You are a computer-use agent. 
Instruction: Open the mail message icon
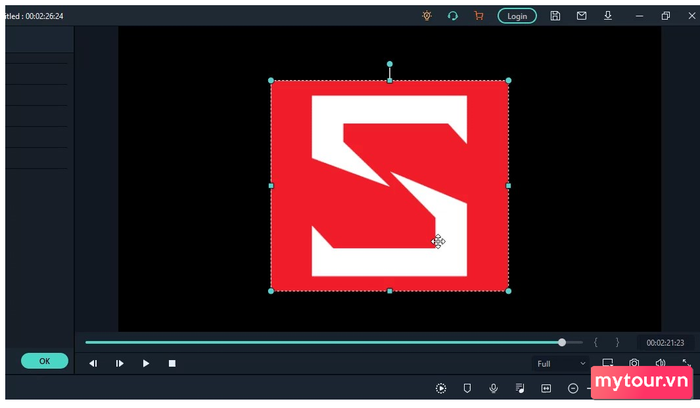pos(581,16)
